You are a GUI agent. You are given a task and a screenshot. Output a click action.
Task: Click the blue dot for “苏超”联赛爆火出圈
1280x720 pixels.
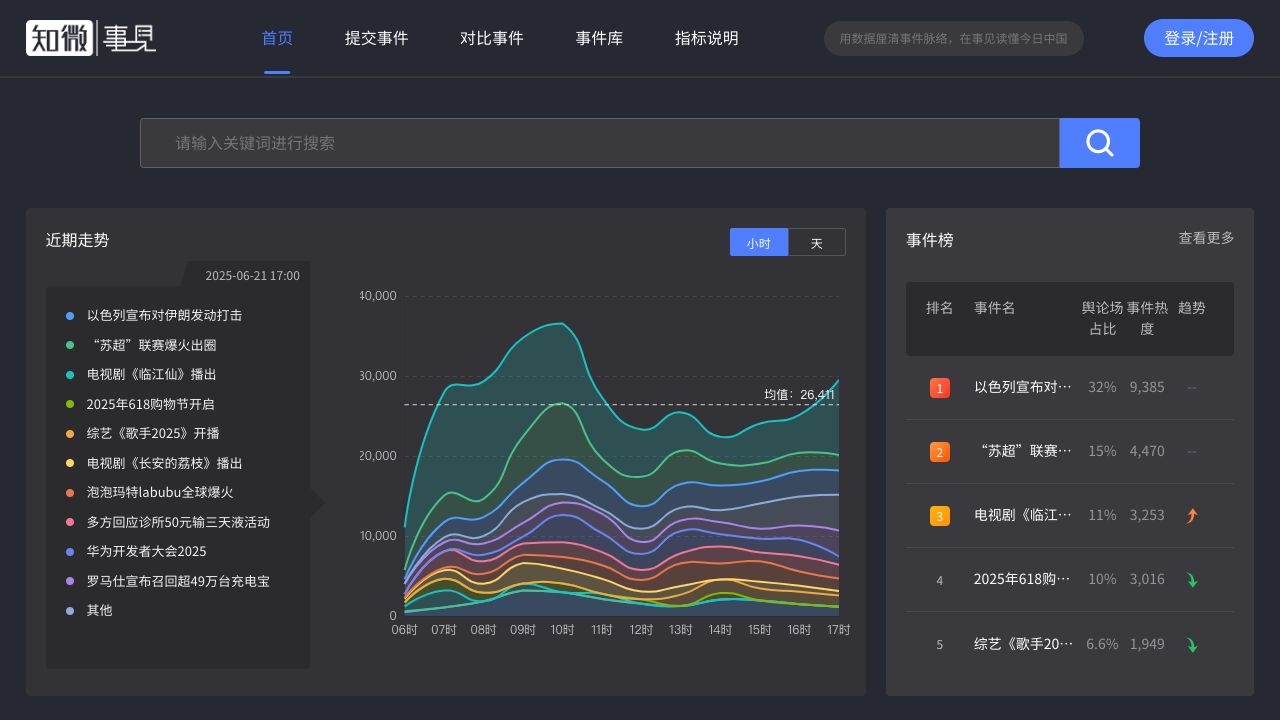click(70, 345)
